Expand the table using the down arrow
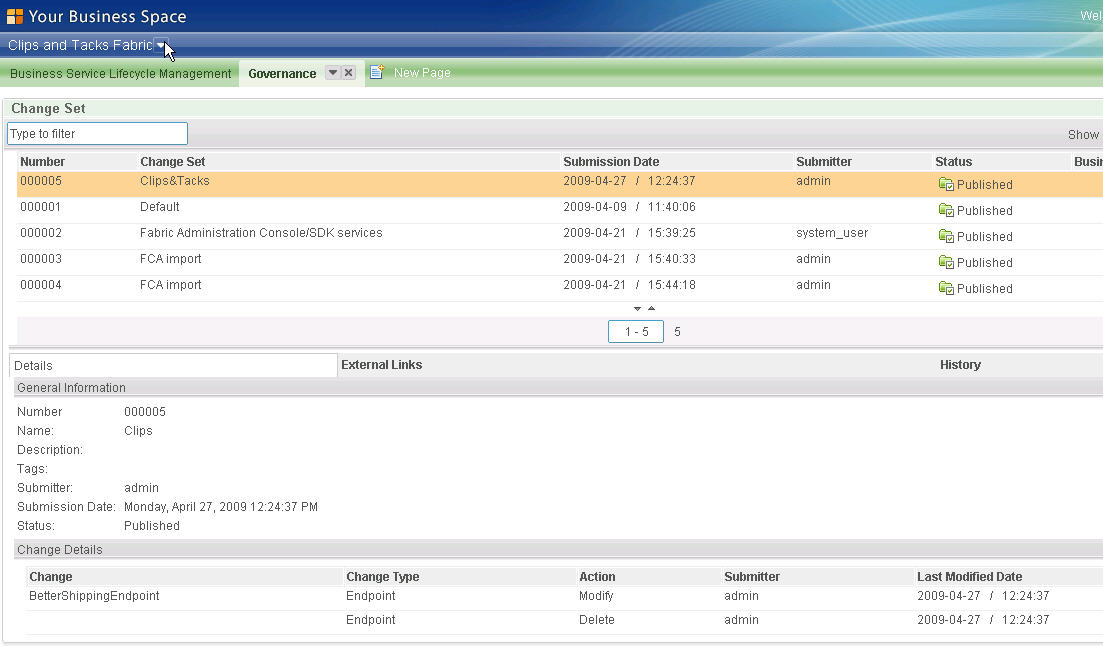 point(637,309)
